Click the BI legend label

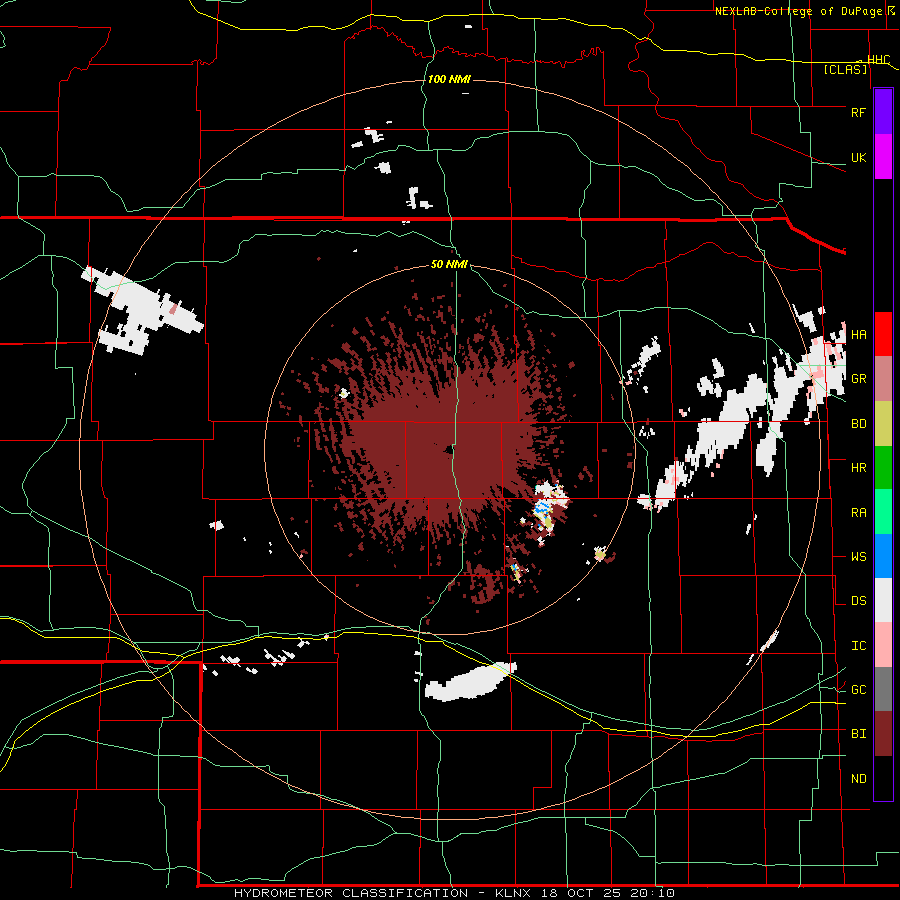click(858, 734)
